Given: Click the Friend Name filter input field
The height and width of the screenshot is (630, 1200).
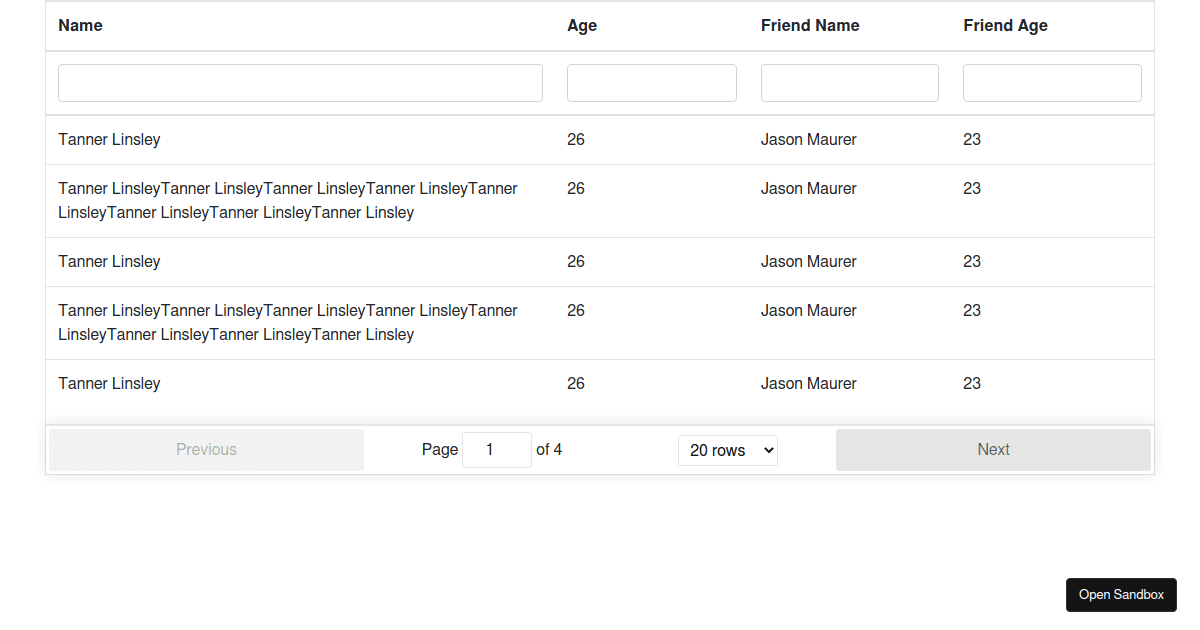Looking at the screenshot, I should click(849, 82).
